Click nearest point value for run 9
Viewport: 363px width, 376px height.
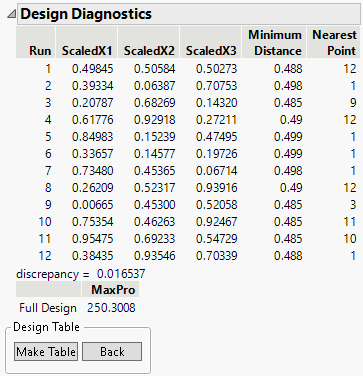(x=353, y=205)
